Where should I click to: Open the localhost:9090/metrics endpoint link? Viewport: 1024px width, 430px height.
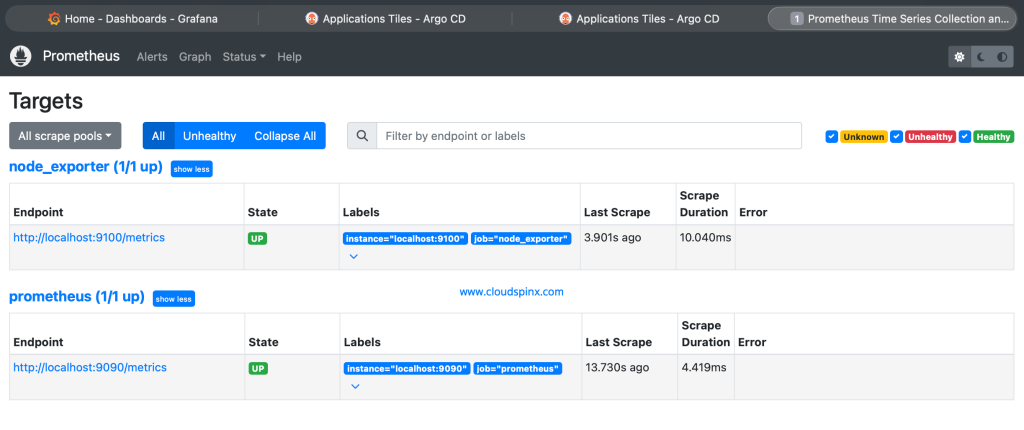point(89,367)
